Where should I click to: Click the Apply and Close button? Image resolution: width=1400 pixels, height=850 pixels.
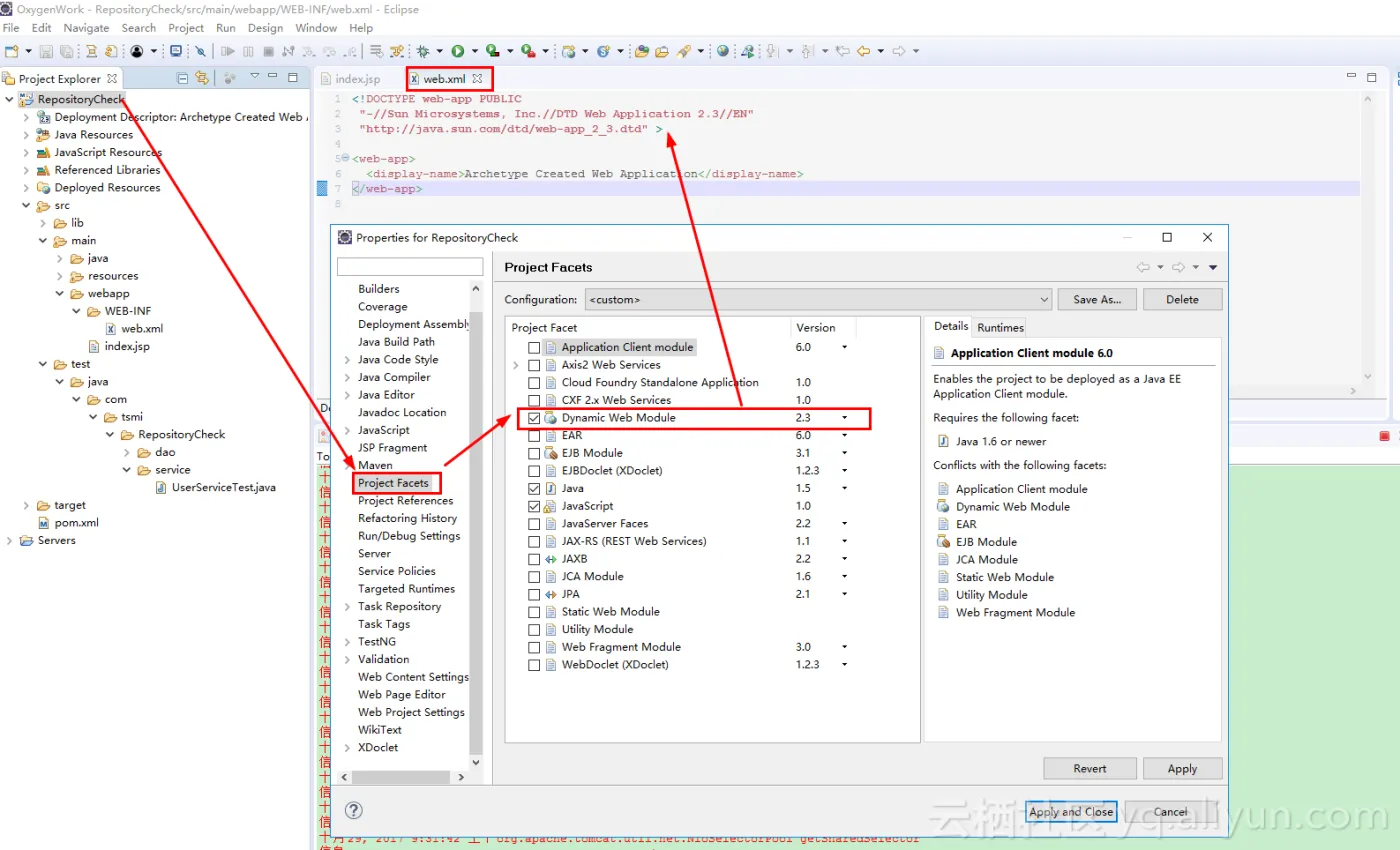coord(1071,812)
